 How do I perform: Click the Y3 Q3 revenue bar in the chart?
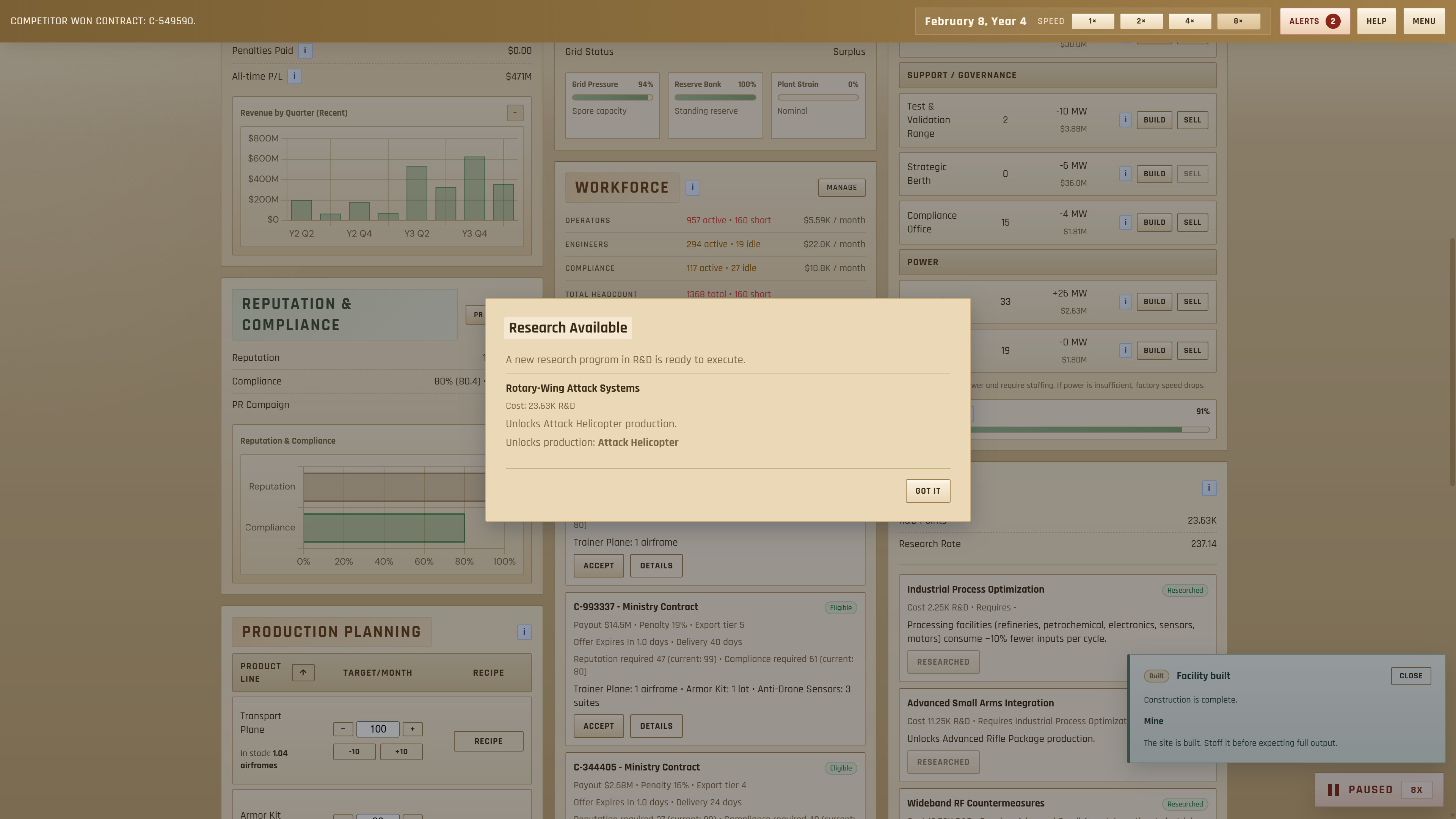(446, 204)
